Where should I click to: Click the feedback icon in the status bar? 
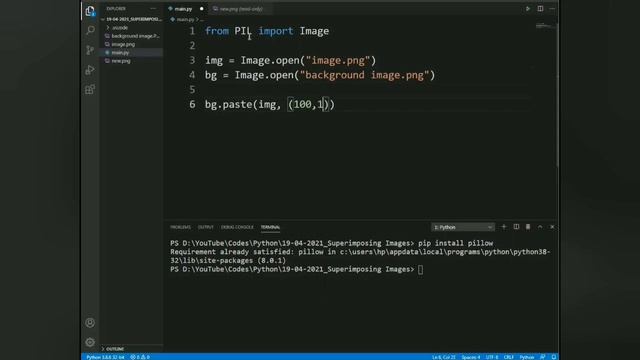pyautogui.click(x=543, y=357)
